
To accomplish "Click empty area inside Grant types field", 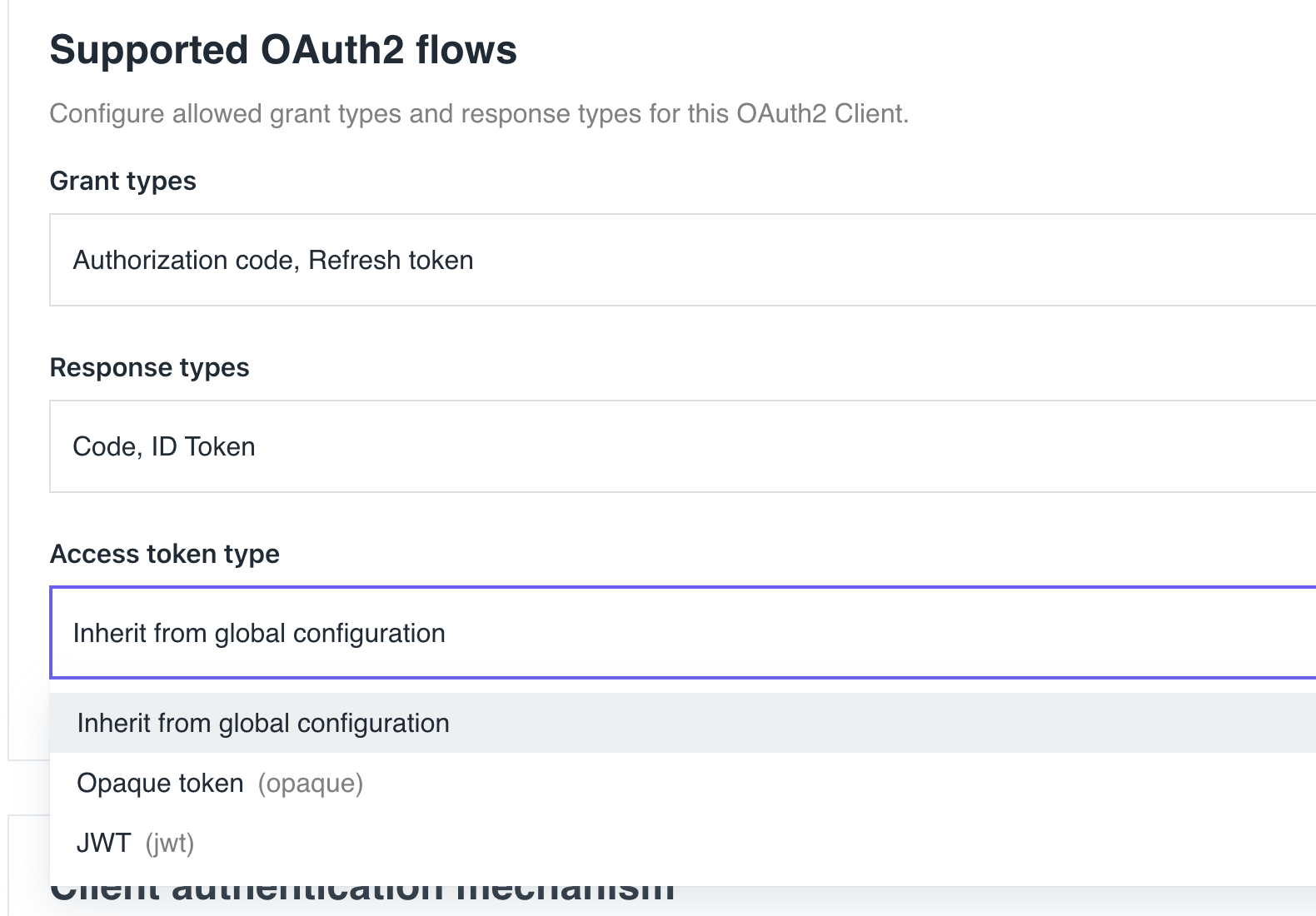I will pos(891,260).
